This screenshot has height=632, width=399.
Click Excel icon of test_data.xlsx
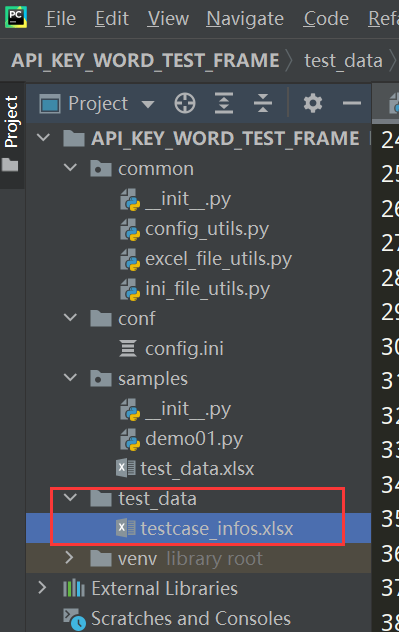126,468
